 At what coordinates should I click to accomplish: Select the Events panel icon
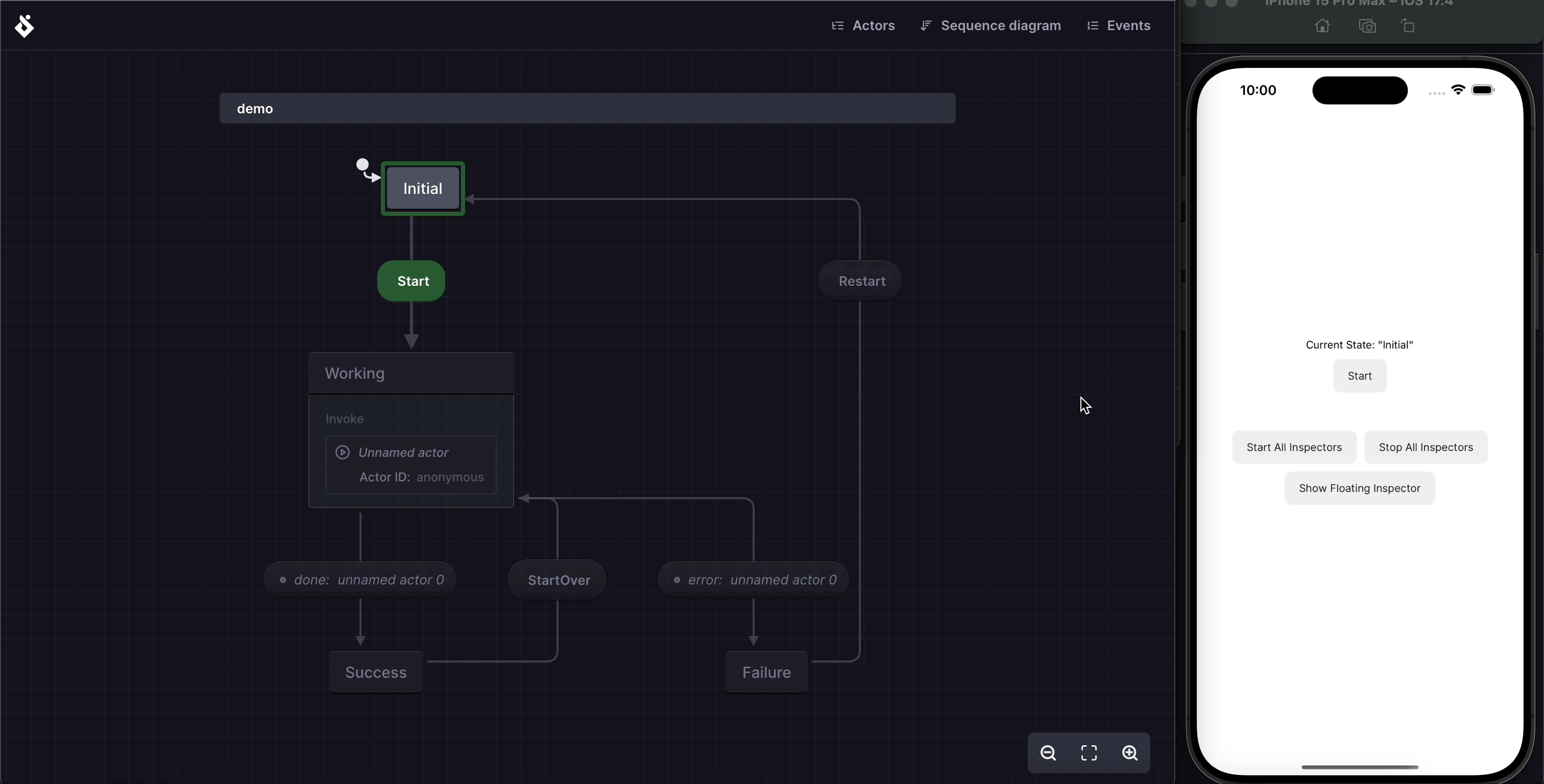point(1093,25)
